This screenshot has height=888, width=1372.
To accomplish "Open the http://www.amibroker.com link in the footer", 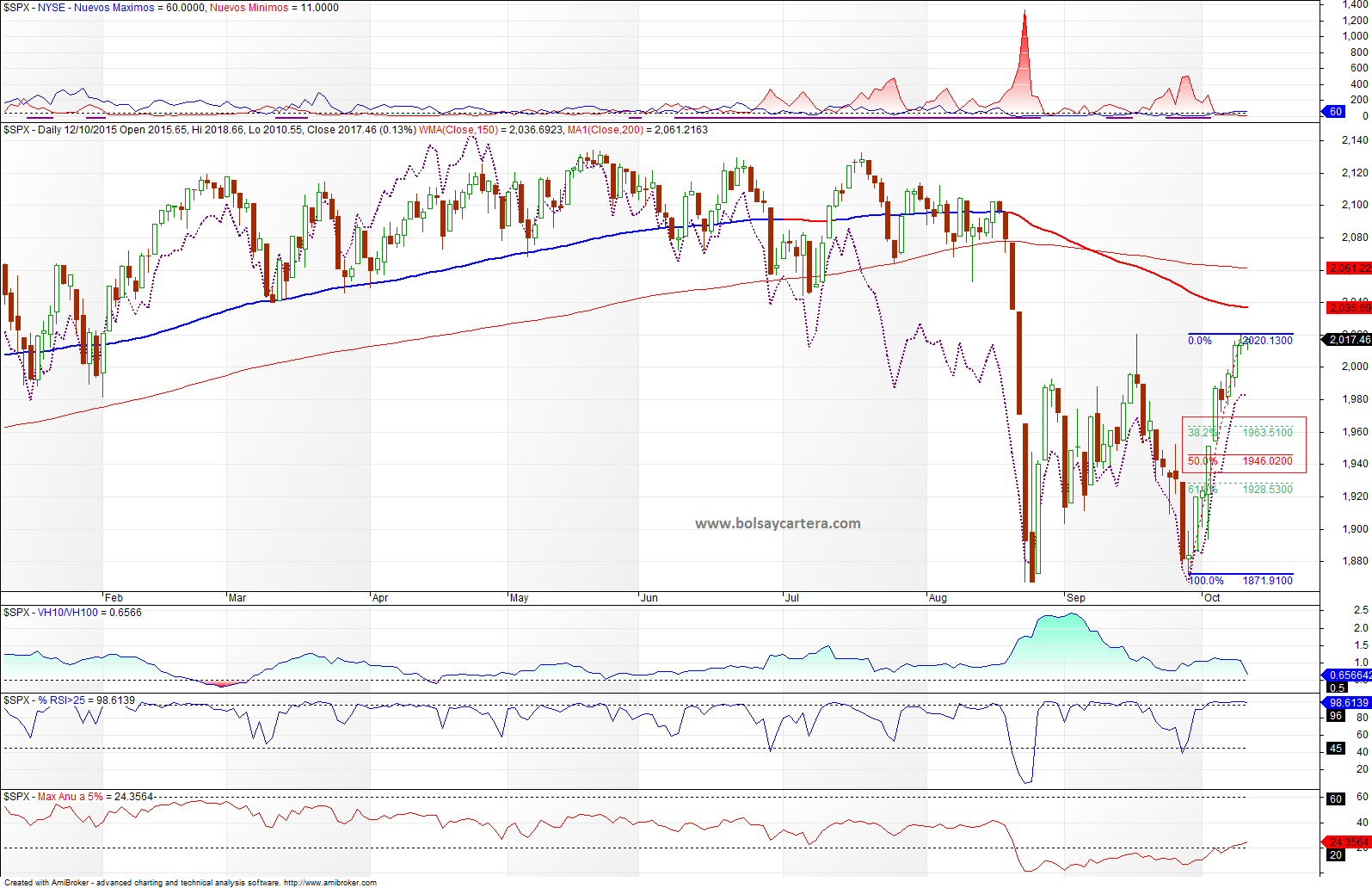I will [330, 883].
